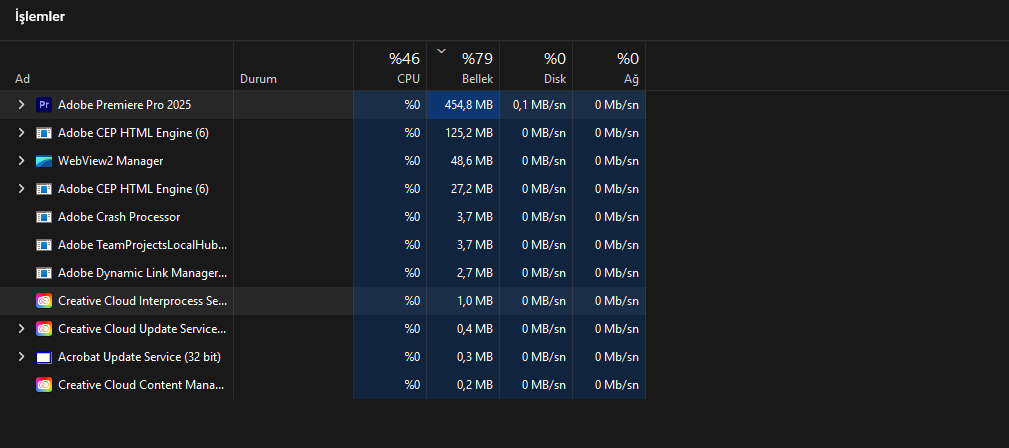Screen dimensions: 1009x448
Task: Click the Adobe TeamProjectsLocalHub process icon
Action: (44, 245)
